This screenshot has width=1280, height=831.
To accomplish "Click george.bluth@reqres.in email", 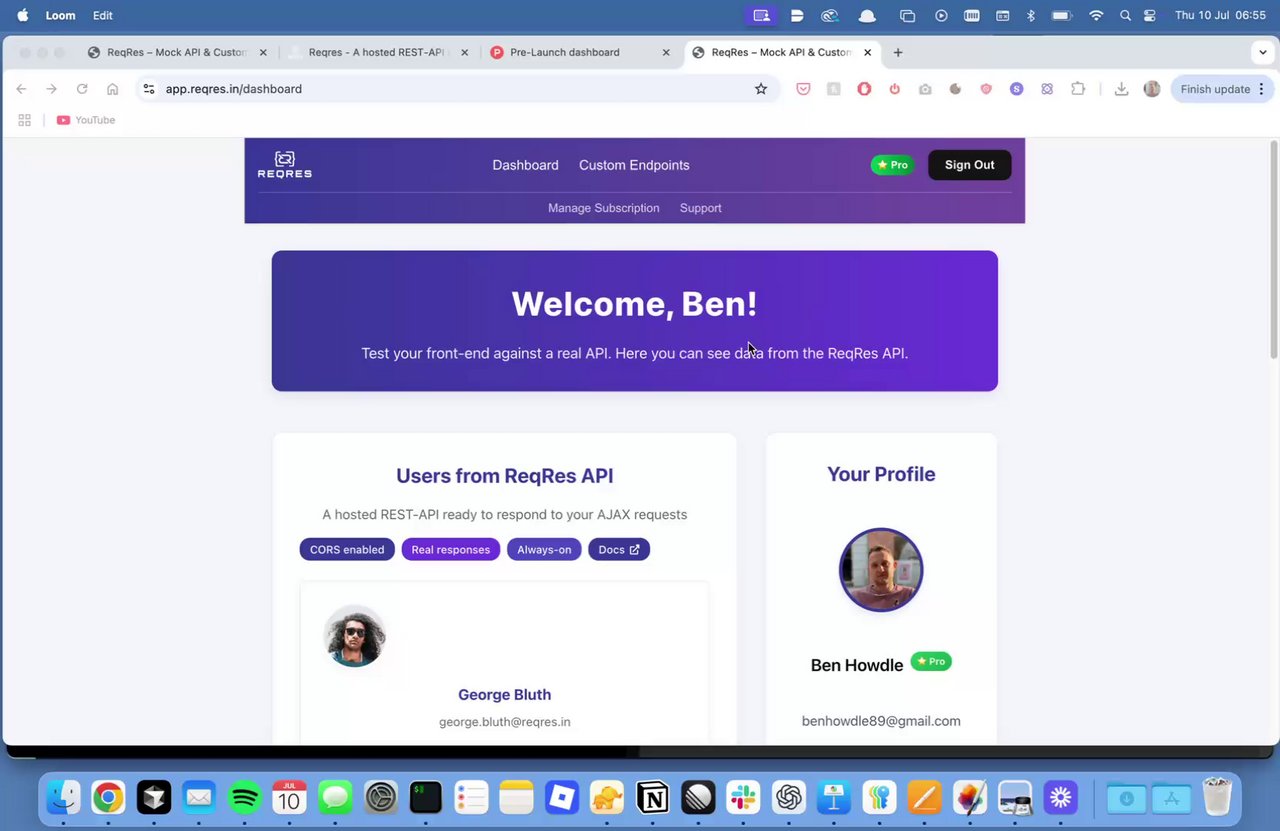I will (504, 722).
